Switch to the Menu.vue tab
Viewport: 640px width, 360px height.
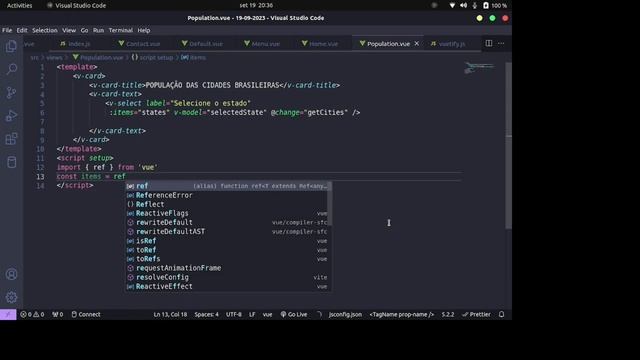click(x=262, y=44)
